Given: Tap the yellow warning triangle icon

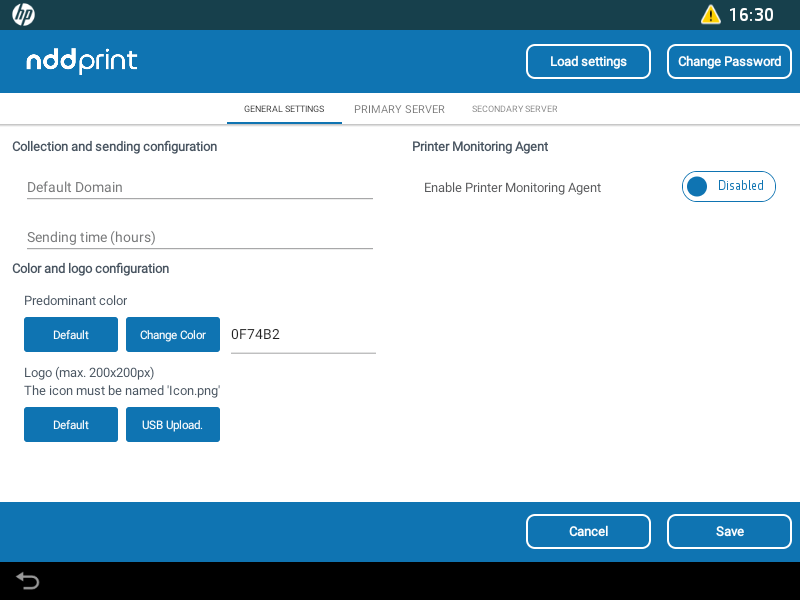Looking at the screenshot, I should [712, 14].
